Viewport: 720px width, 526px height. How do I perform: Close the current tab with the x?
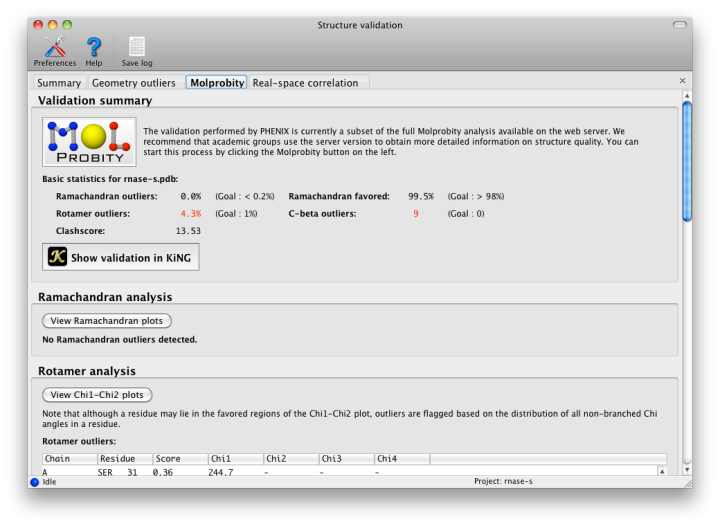pyautogui.click(x=683, y=81)
